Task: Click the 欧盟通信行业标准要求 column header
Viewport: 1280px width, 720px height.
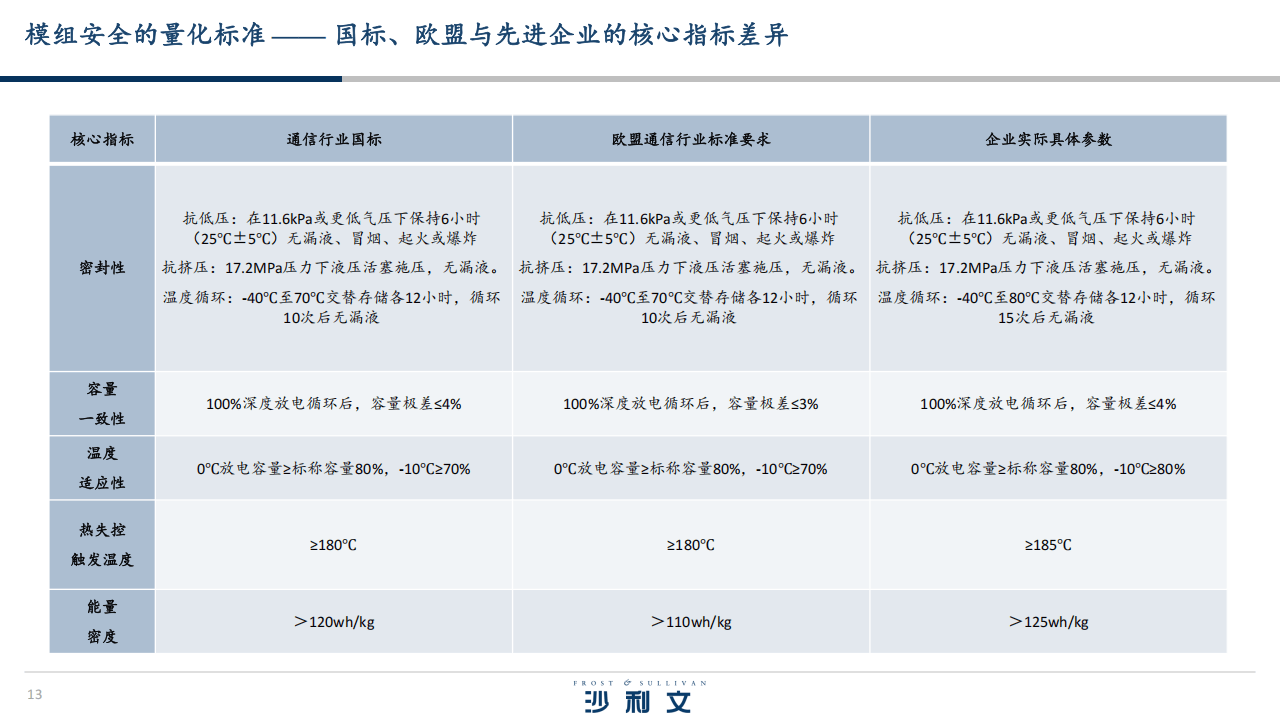Action: (x=691, y=139)
